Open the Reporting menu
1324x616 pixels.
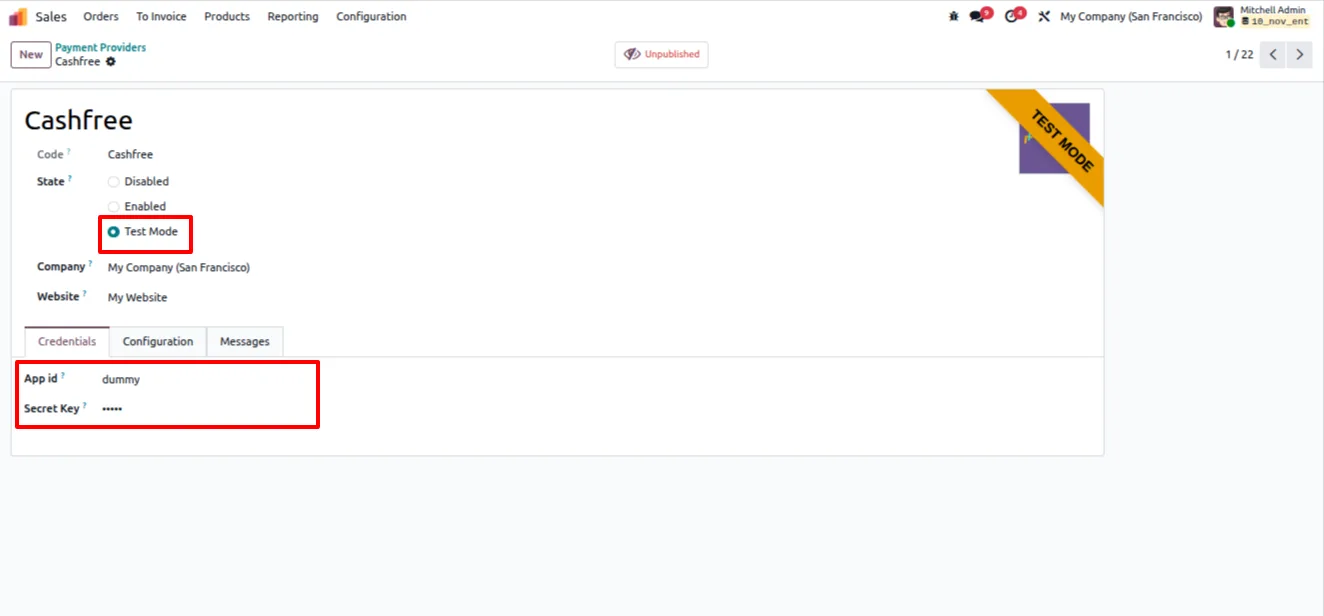point(293,16)
